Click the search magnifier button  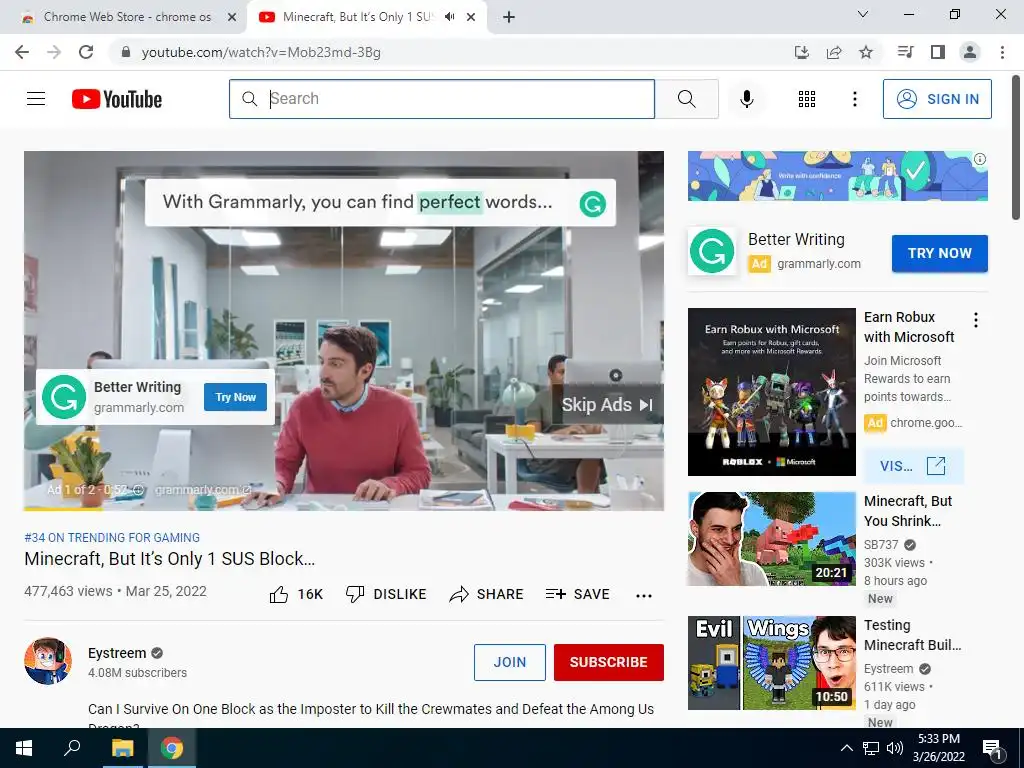coord(686,99)
